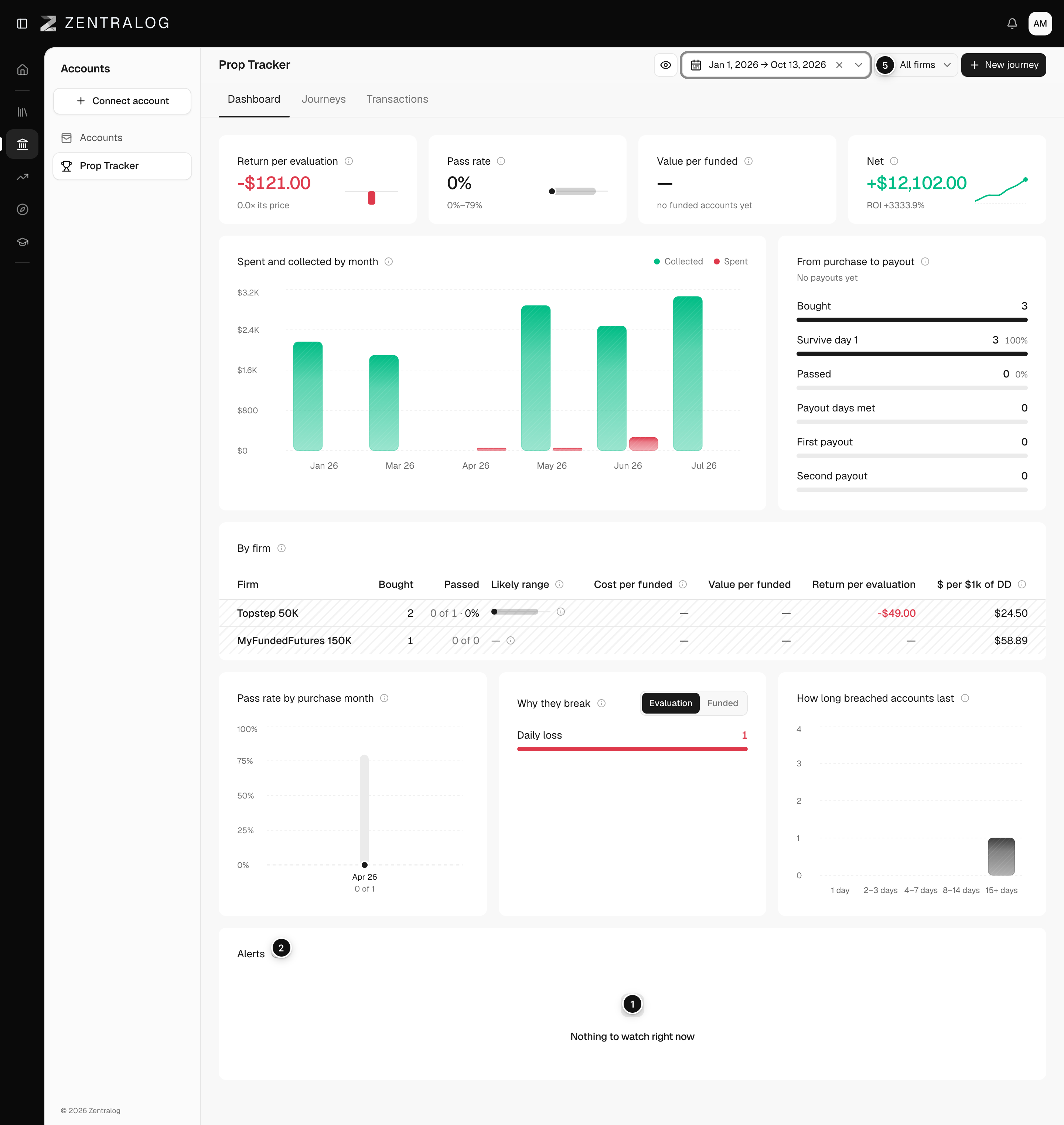Select the bank Accounts rail icon
This screenshot has width=1064, height=1125.
(22, 144)
